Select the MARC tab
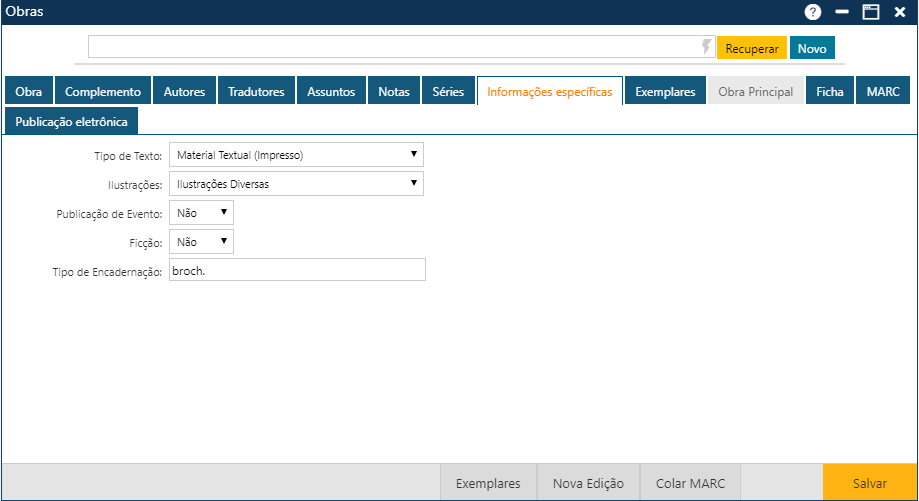This screenshot has height=501, width=919. (x=883, y=91)
